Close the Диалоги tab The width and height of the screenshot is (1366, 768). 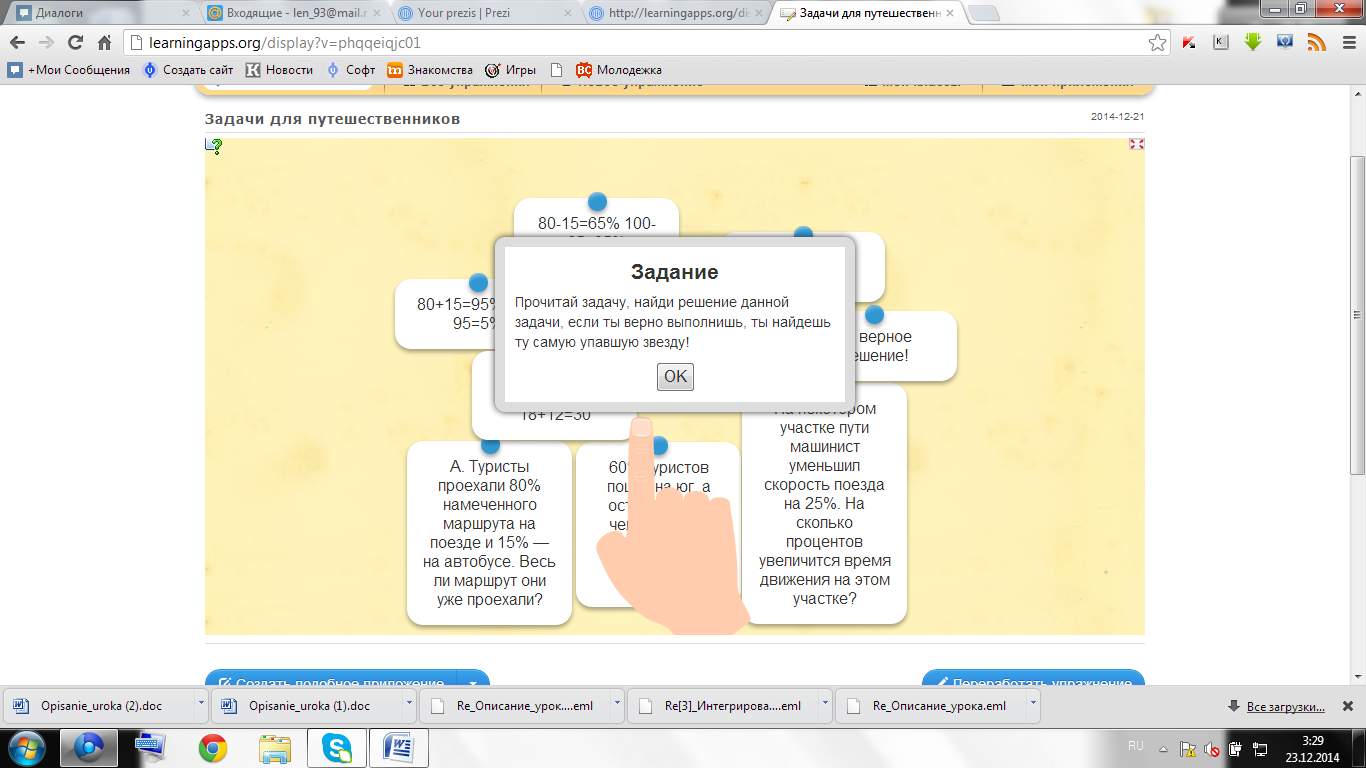point(184,14)
